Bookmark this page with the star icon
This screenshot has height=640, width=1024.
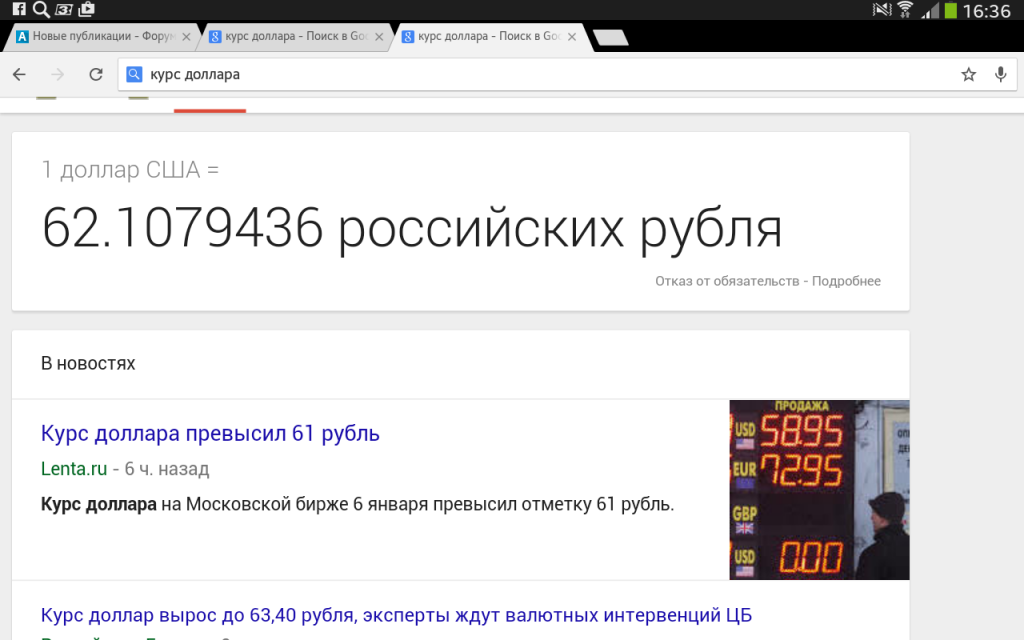pyautogui.click(x=968, y=74)
